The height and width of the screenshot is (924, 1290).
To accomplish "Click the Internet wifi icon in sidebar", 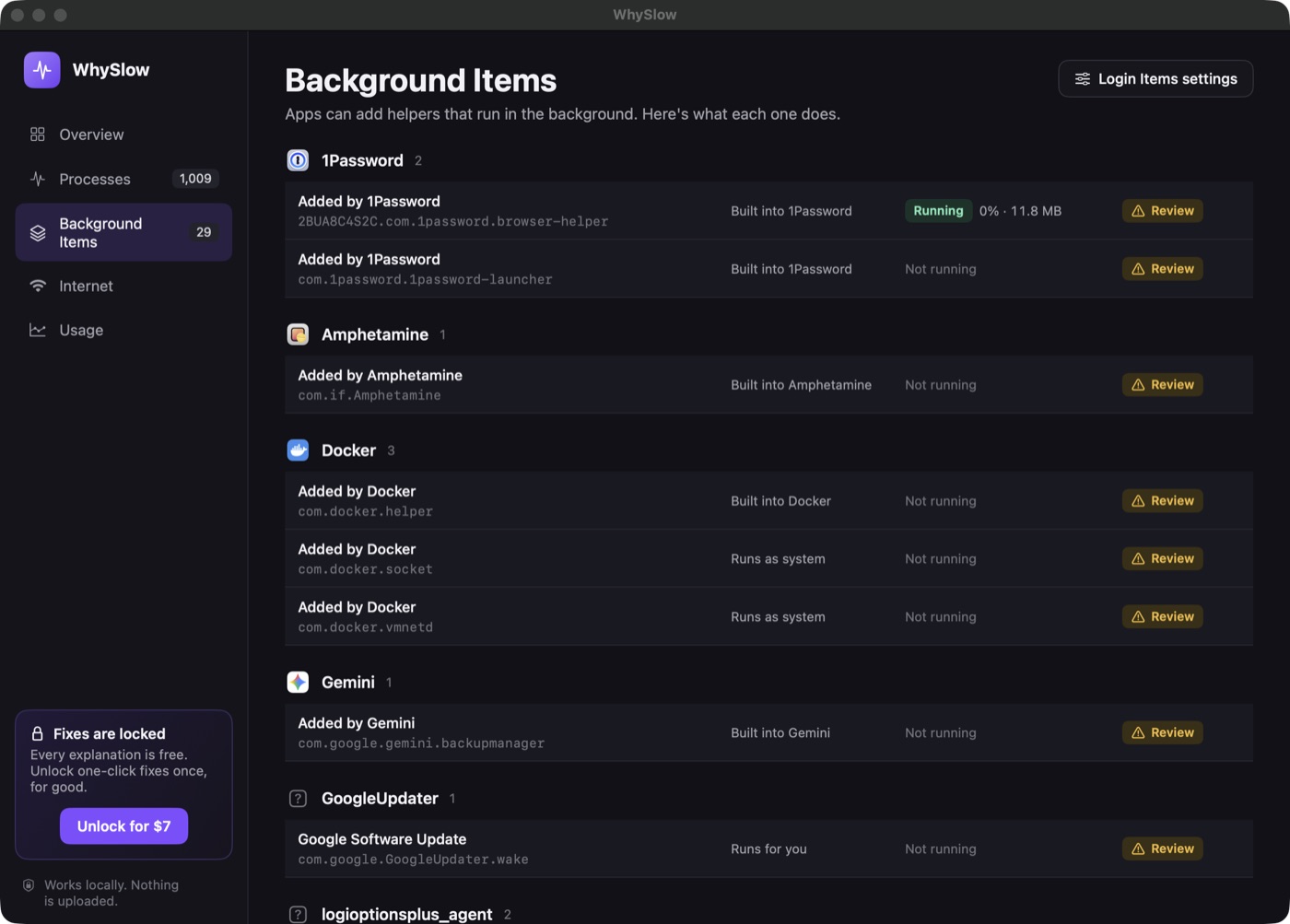I will pyautogui.click(x=38, y=286).
